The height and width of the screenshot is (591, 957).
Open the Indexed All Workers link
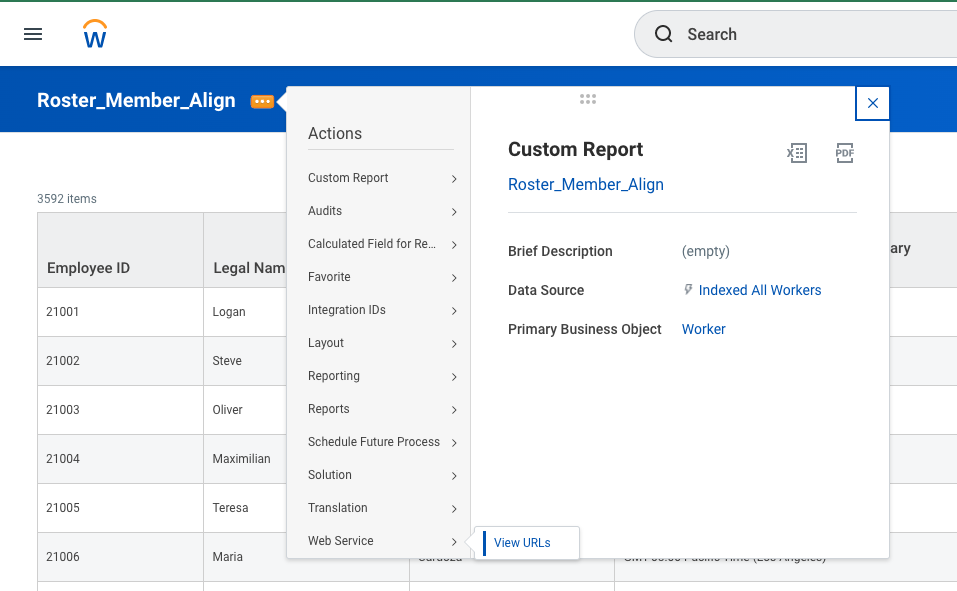[x=759, y=290]
